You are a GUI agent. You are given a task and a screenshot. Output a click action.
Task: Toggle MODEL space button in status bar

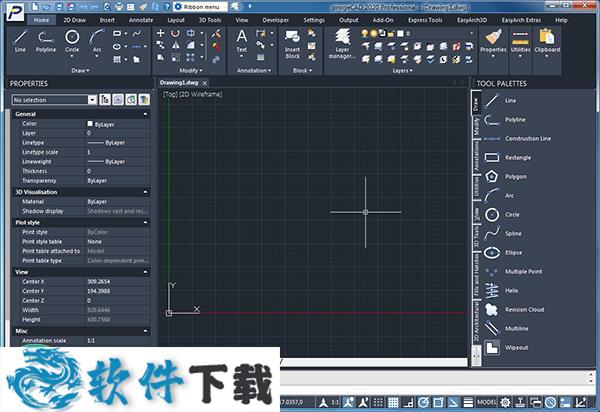(486, 402)
